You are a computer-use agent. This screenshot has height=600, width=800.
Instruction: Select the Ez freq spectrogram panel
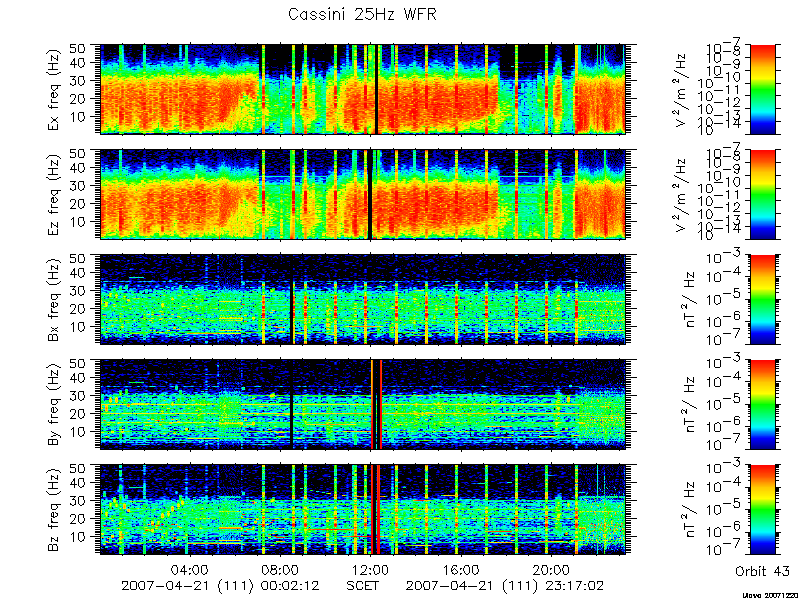363,194
